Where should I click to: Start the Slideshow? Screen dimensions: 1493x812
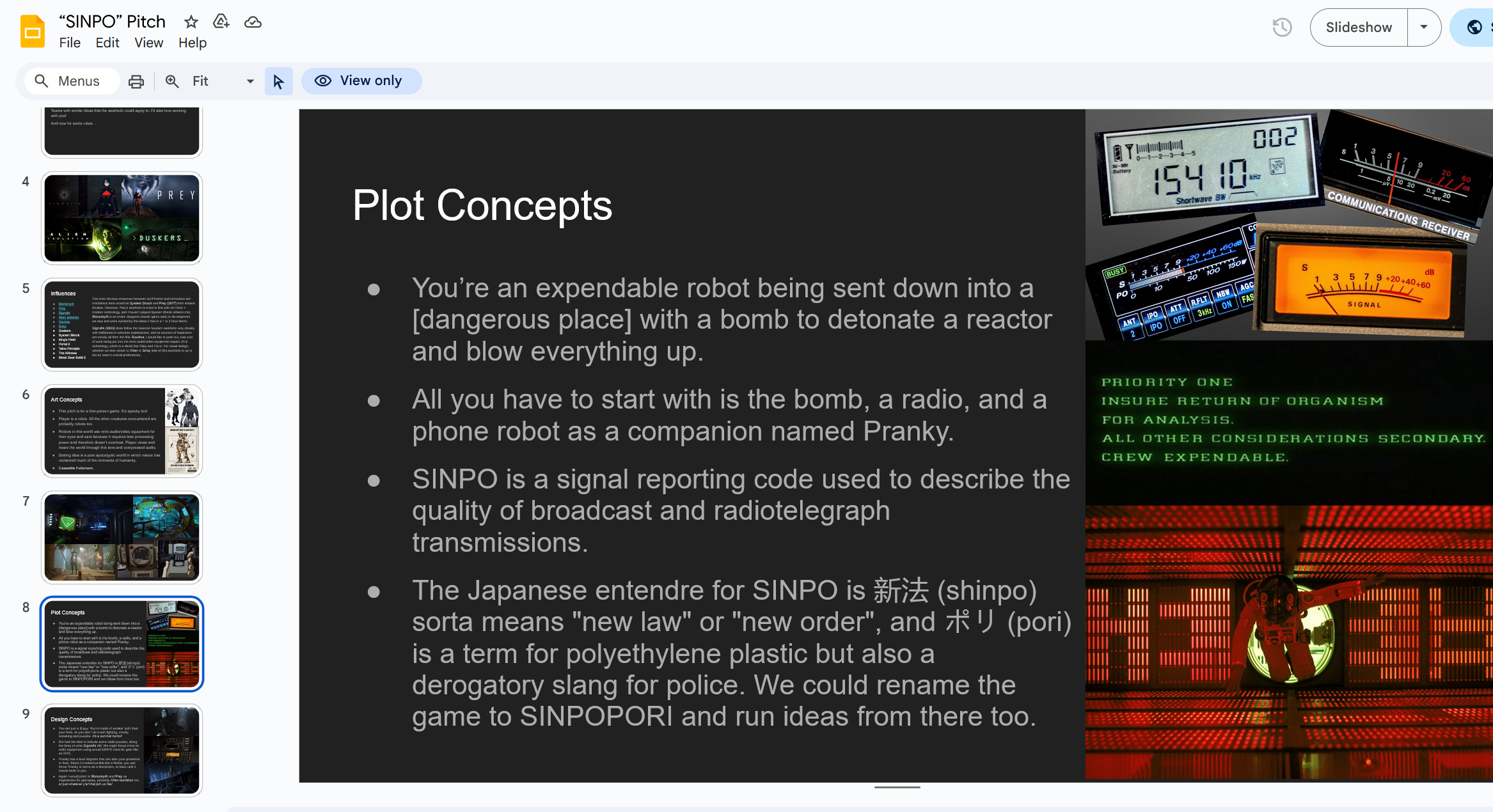click(x=1359, y=27)
